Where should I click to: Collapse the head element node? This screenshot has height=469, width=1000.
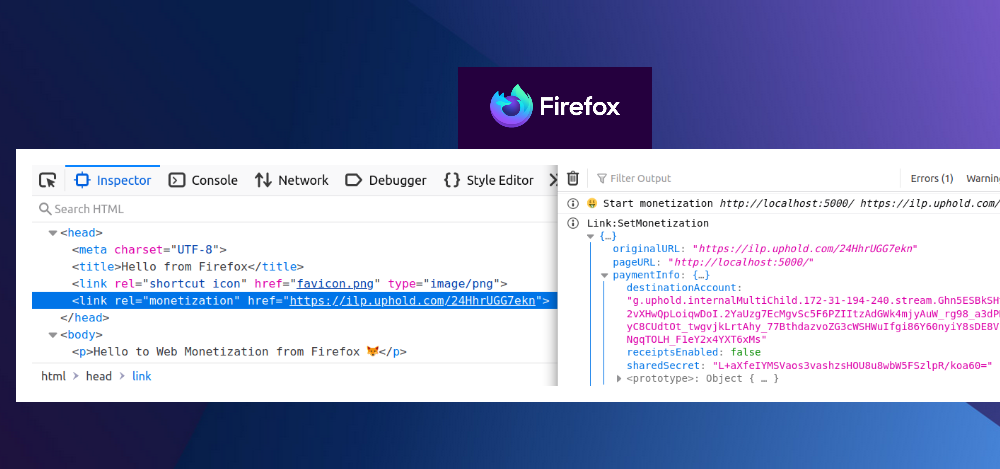(x=53, y=234)
